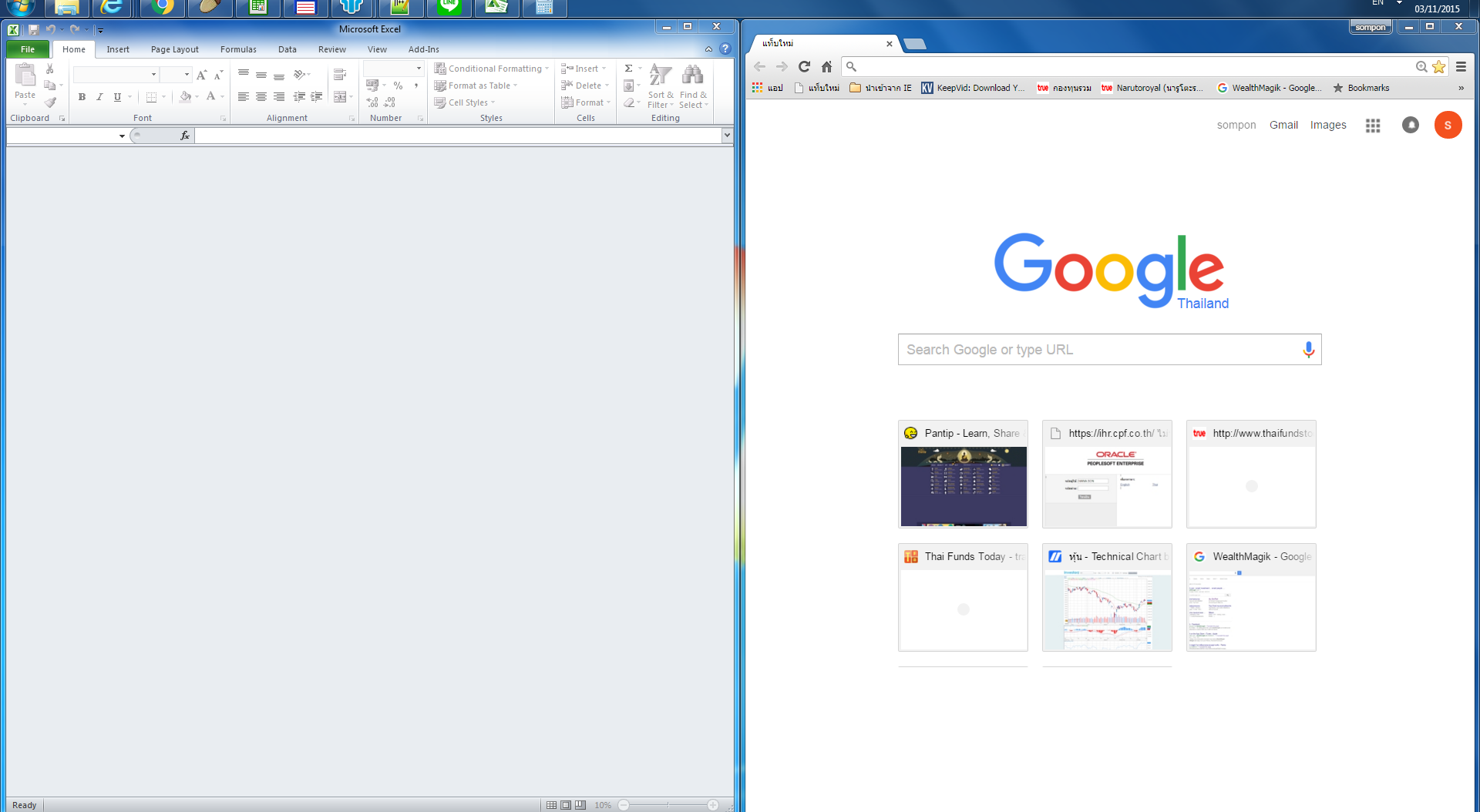Click the Excel Help question mark icon

pos(725,49)
